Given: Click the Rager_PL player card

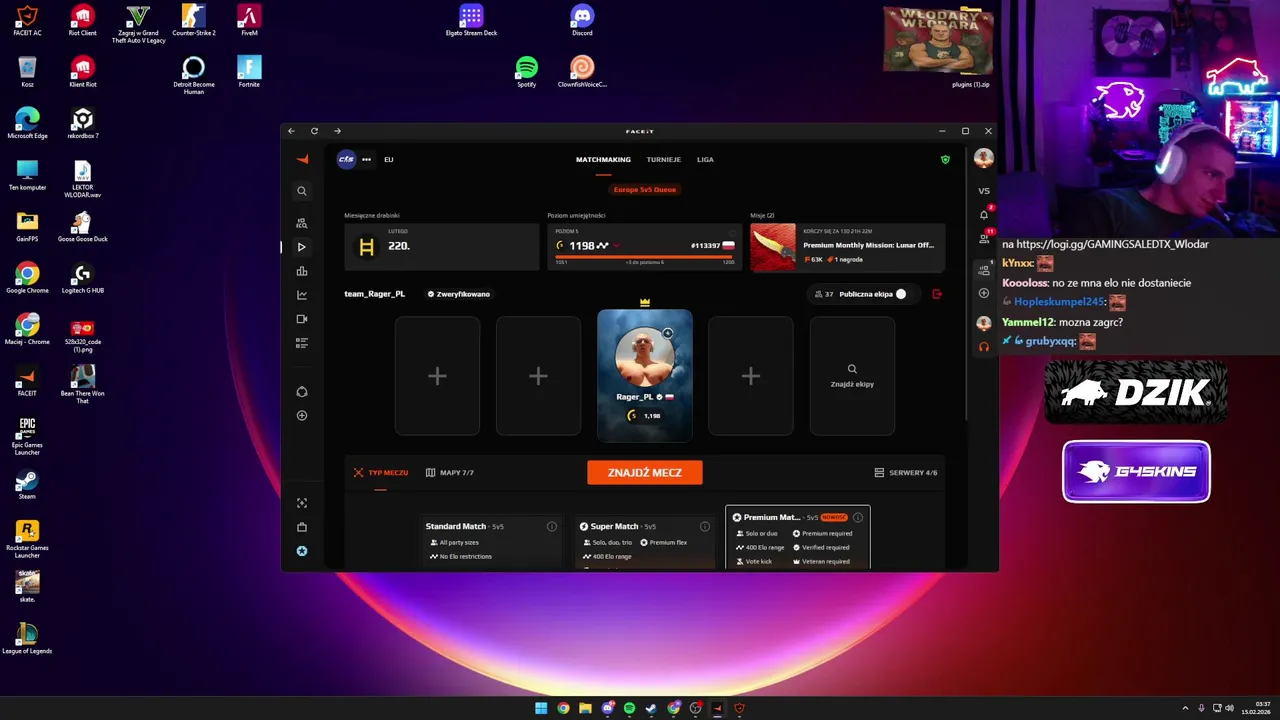Looking at the screenshot, I should coord(645,376).
